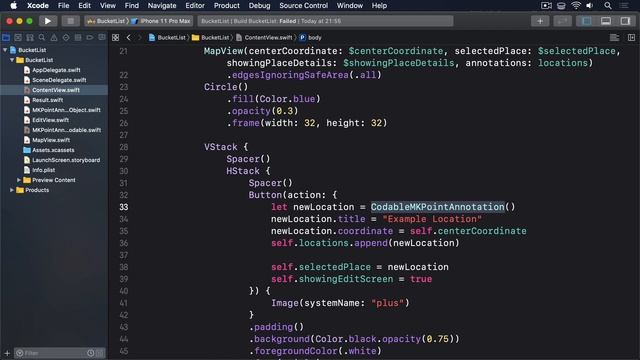This screenshot has width=640, height=360.
Task: Go back in editor history
Action: (129, 38)
